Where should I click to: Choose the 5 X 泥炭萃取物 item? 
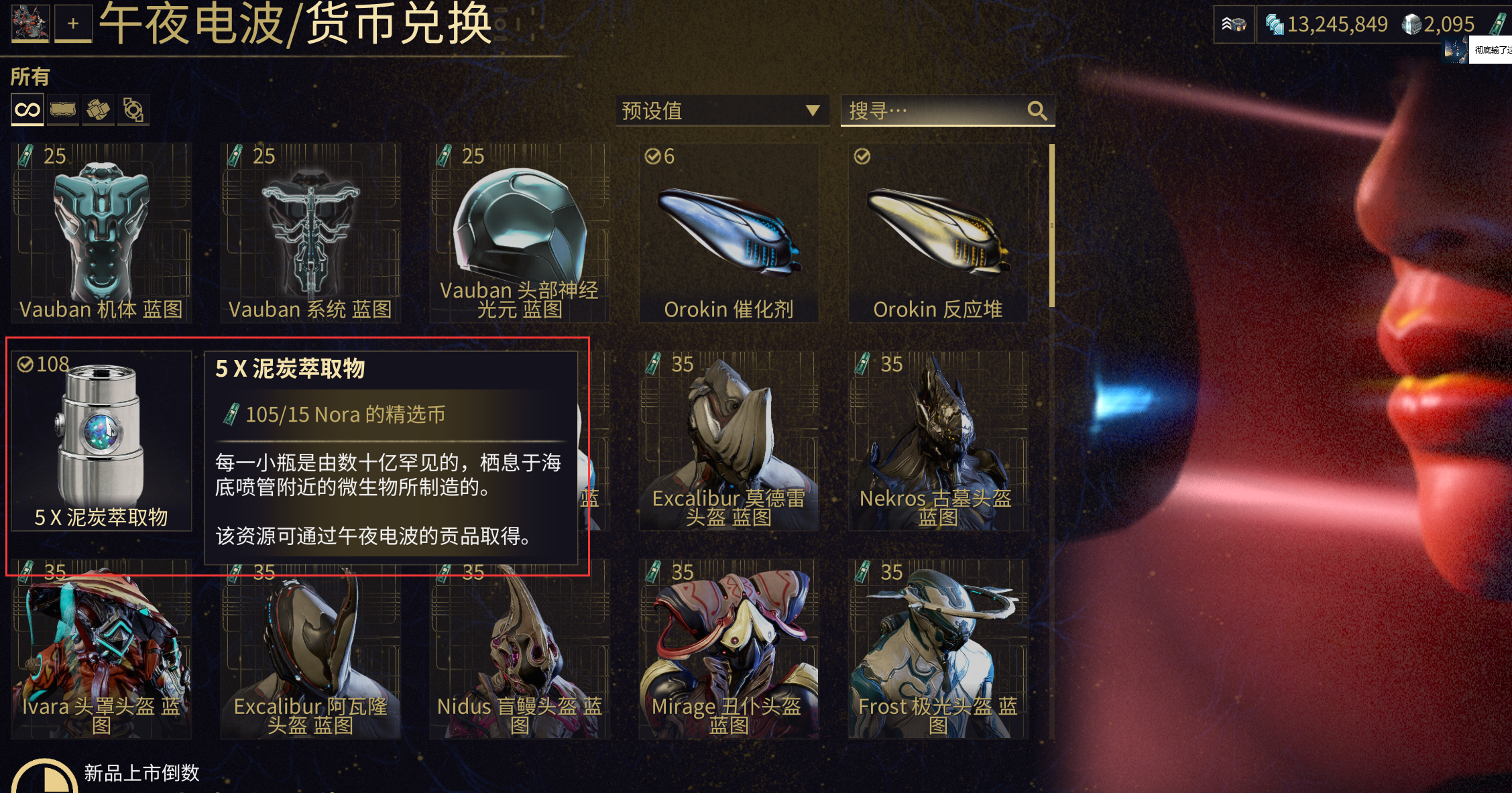pos(101,441)
